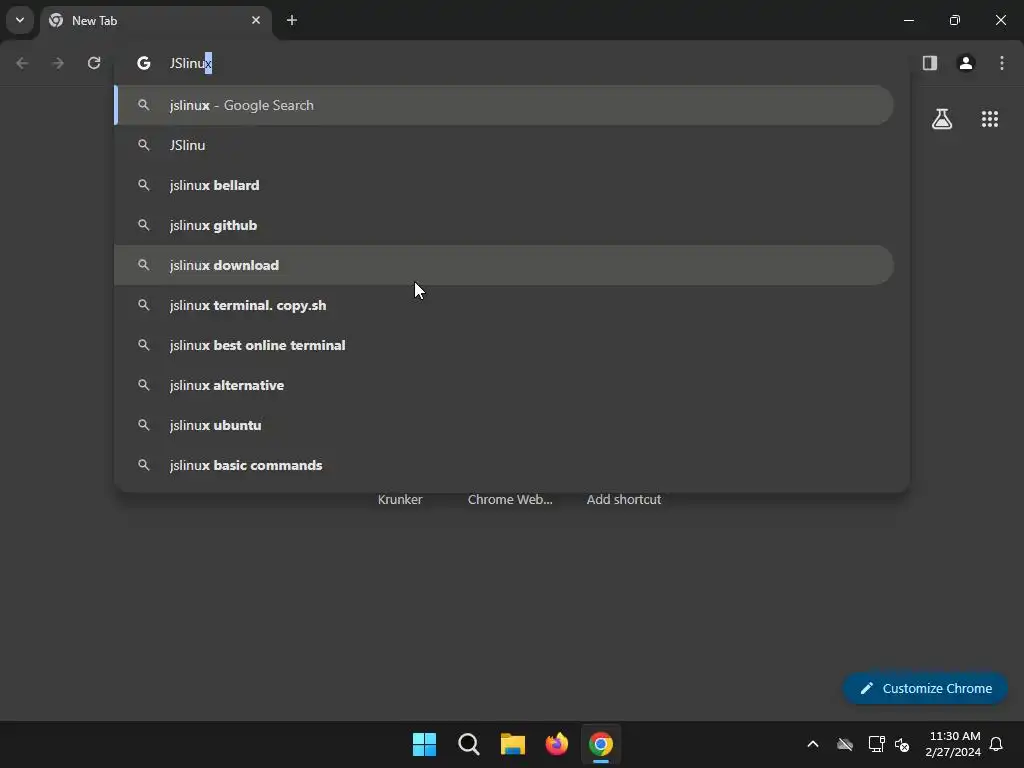1024x768 pixels.
Task: Click the muted volume tray icon
Action: pos(902,744)
